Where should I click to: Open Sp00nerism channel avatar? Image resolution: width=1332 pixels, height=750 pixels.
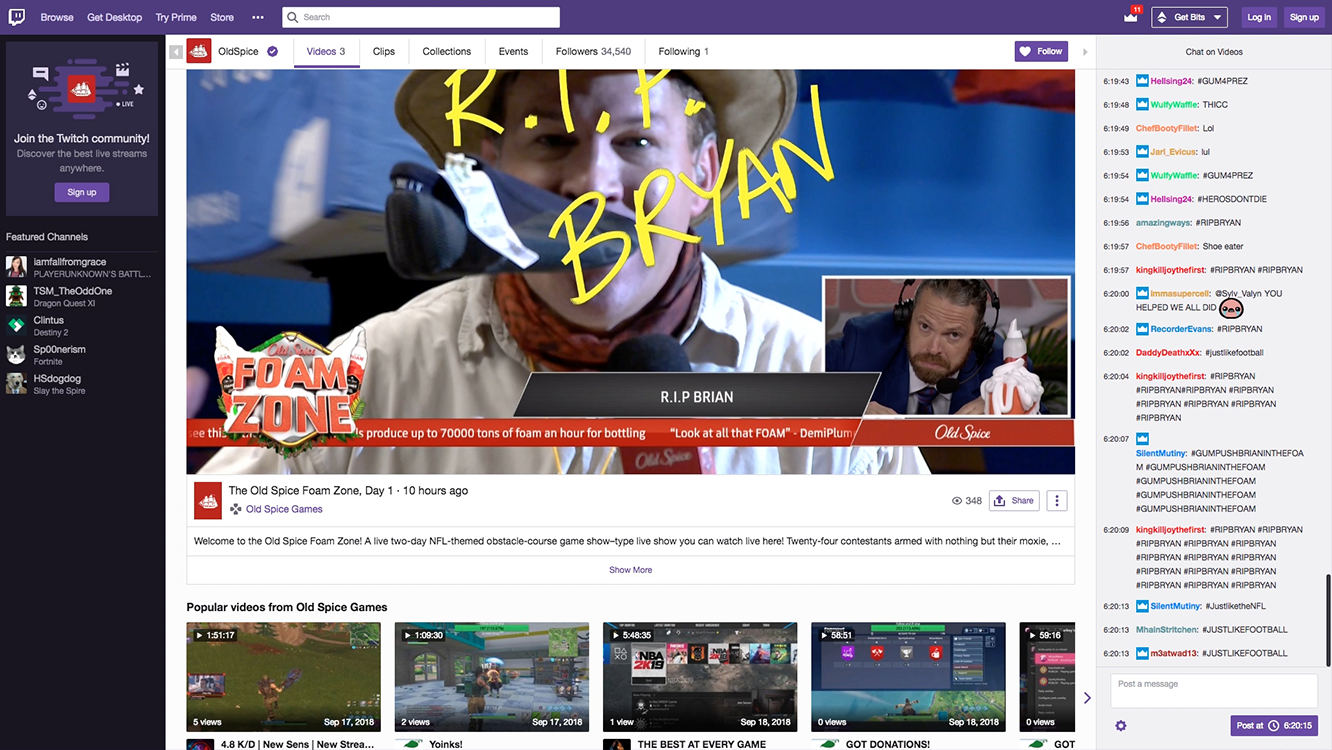16,355
